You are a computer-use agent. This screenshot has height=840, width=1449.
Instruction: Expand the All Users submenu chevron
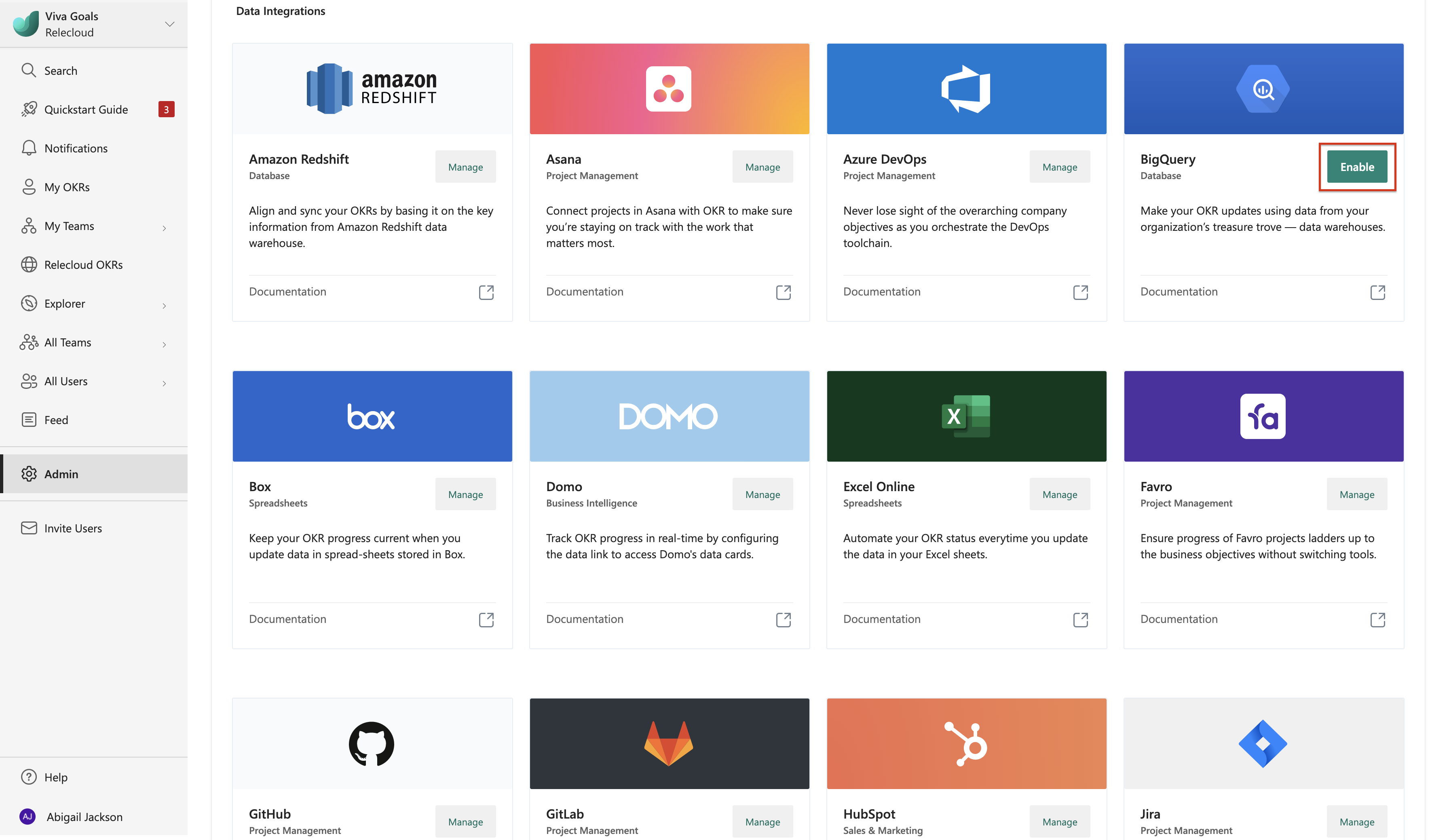point(165,384)
